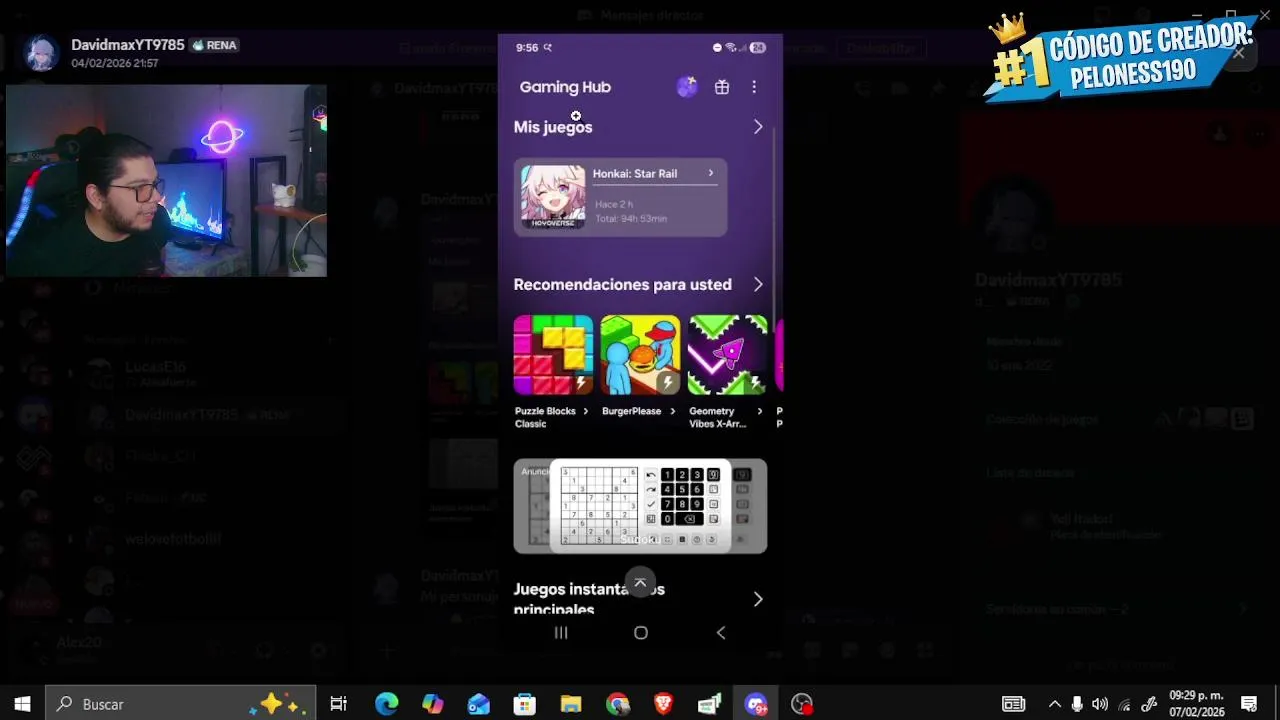Expand Juegos instantáneos principales arrow
This screenshot has height=720, width=1280.
758,599
